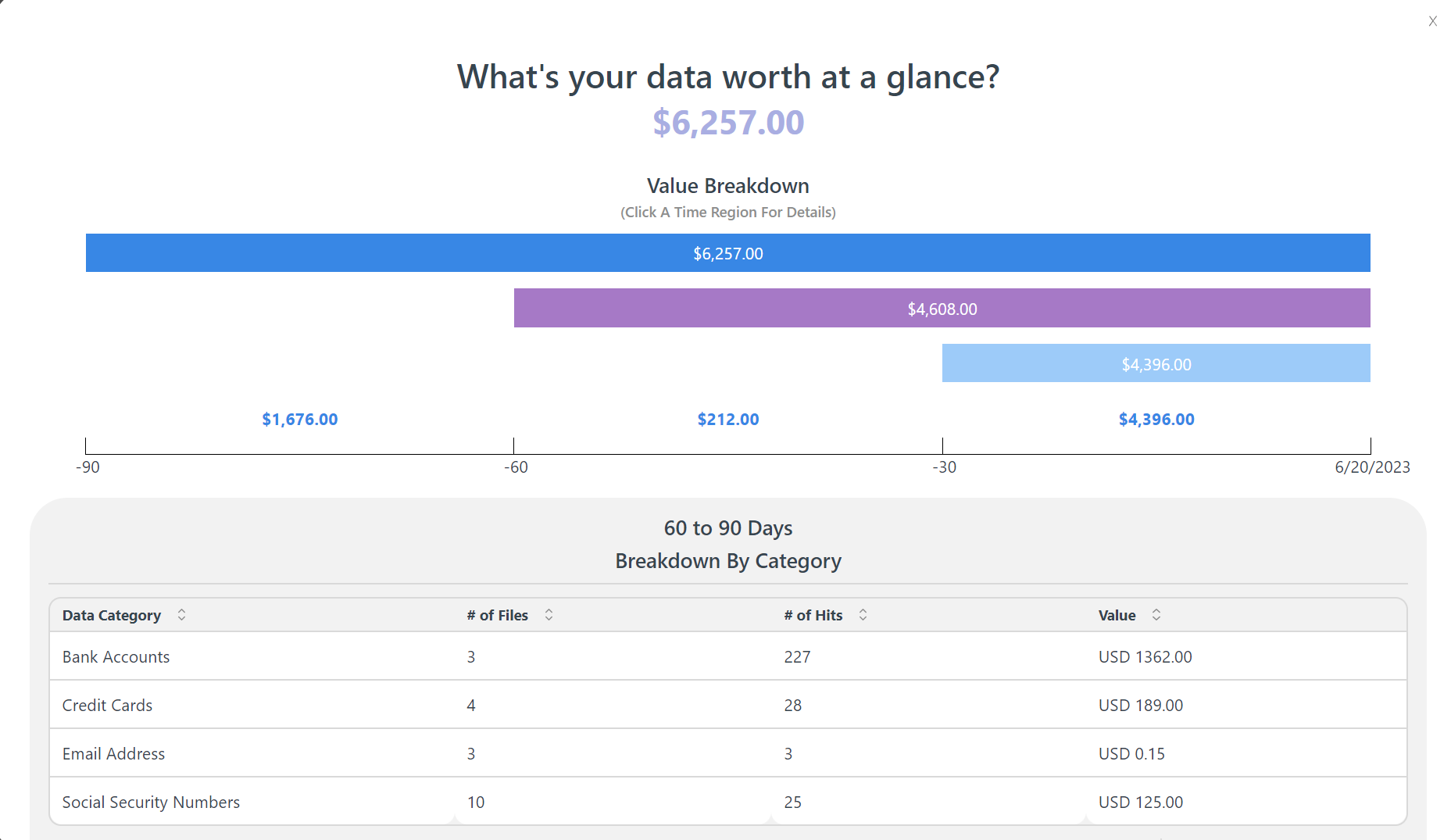Sort by Data Category column
The image size is (1451, 840).
click(x=181, y=615)
